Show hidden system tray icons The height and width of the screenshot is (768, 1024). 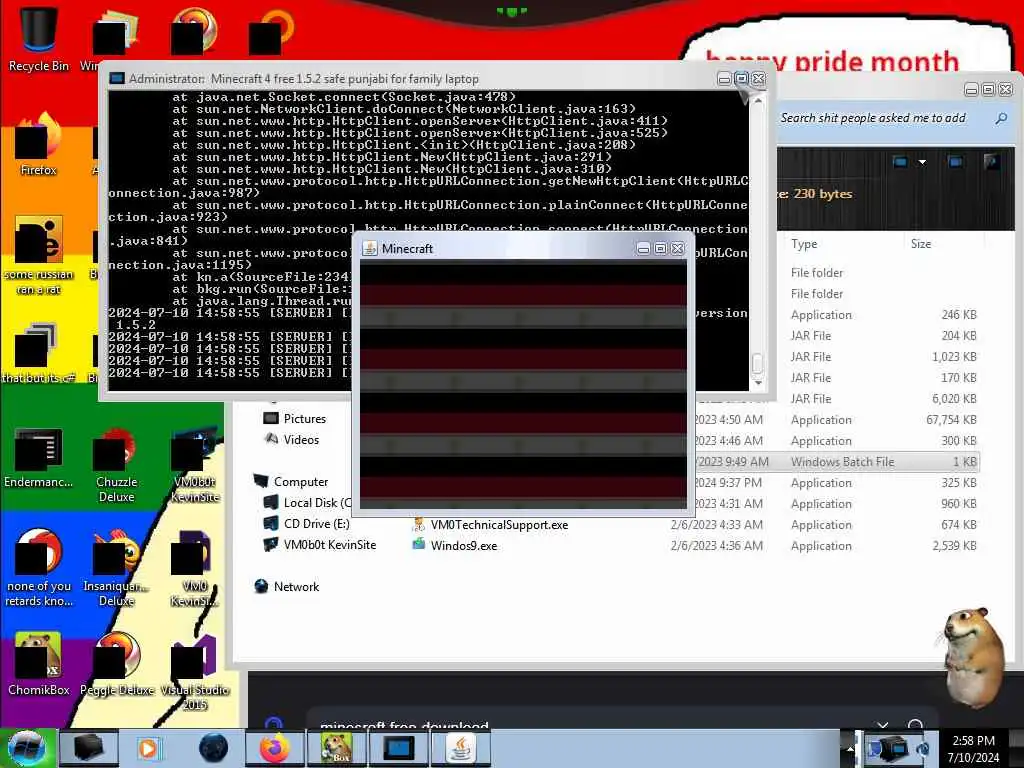(x=850, y=748)
